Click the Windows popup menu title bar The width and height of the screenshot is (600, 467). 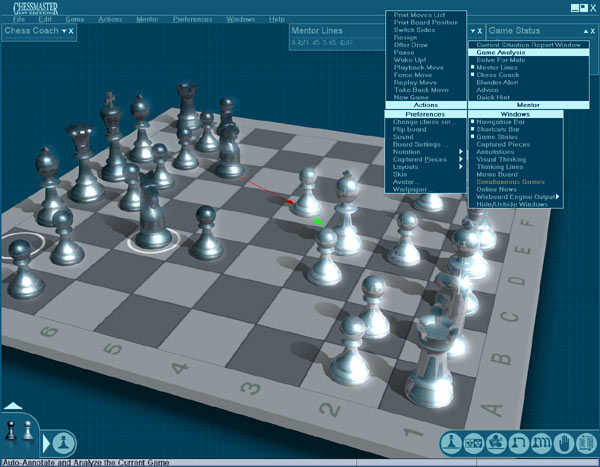point(515,114)
